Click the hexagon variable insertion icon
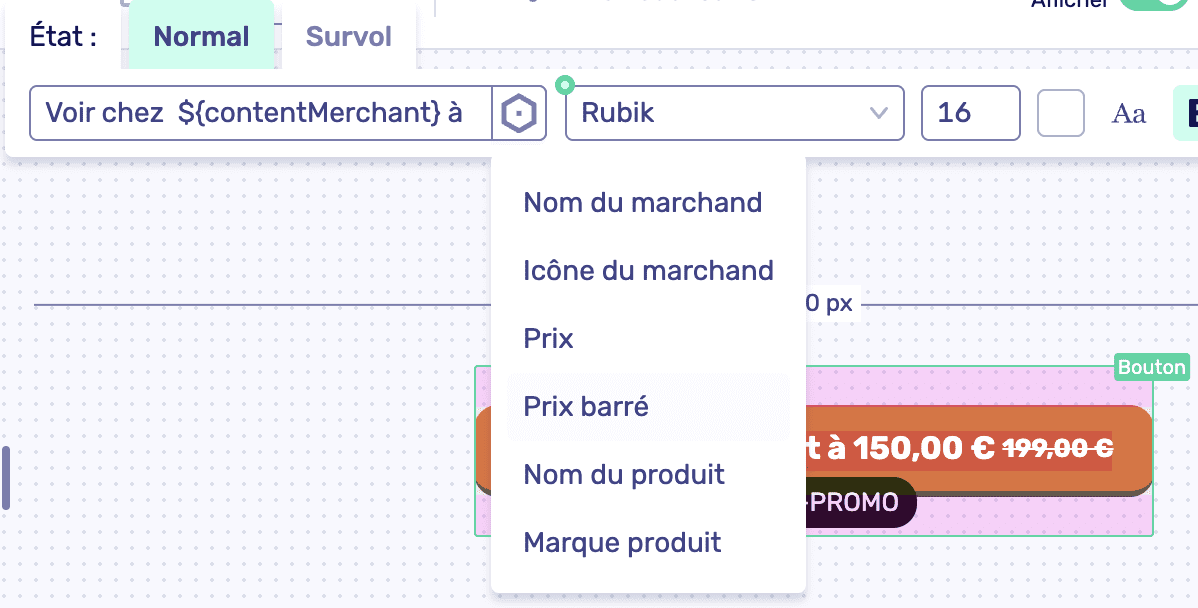1198x608 pixels. [521, 113]
